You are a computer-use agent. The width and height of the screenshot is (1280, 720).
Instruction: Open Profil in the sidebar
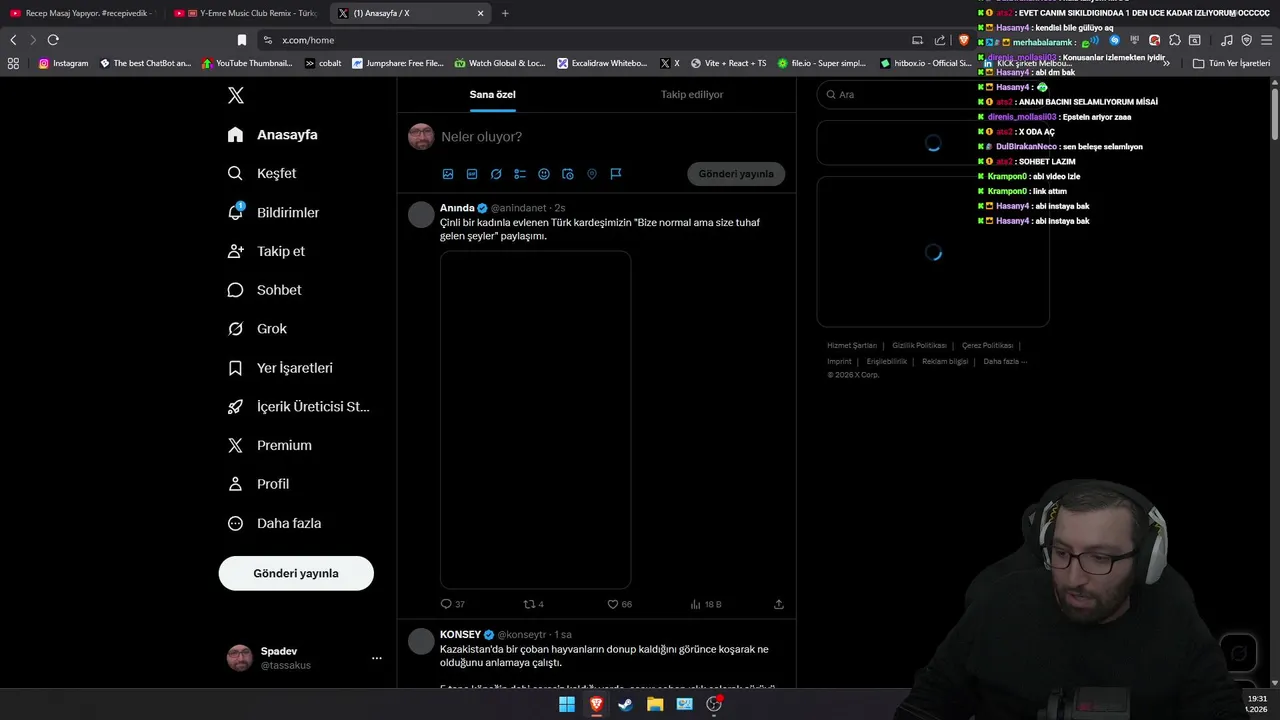click(x=258, y=484)
